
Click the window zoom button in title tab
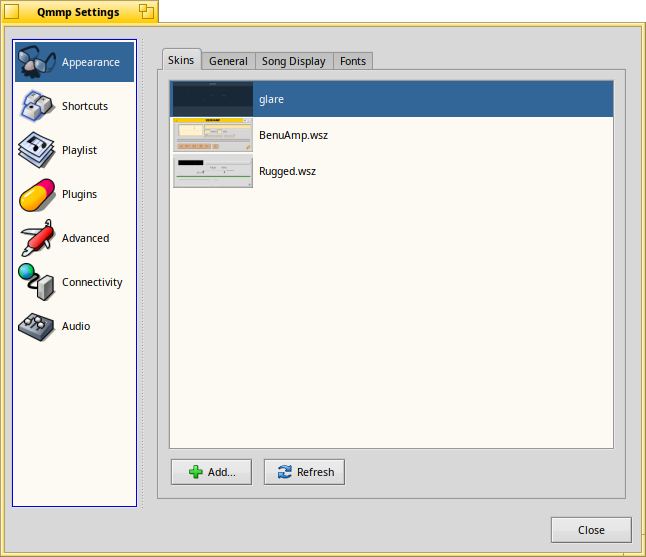coord(146,12)
